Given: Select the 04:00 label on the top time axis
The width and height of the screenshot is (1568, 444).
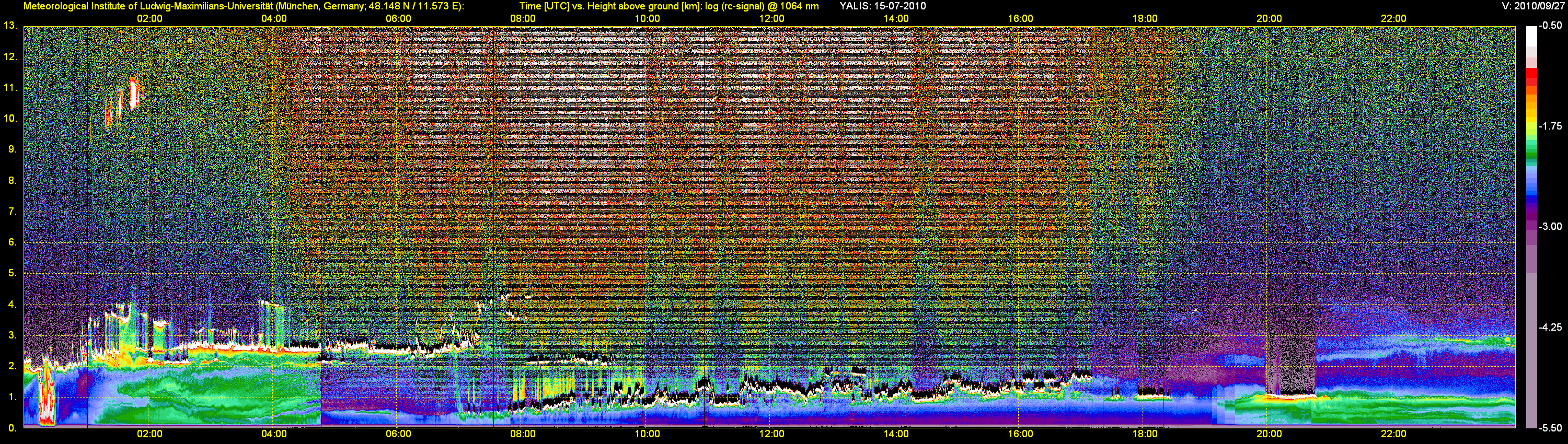Looking at the screenshot, I should pyautogui.click(x=274, y=18).
